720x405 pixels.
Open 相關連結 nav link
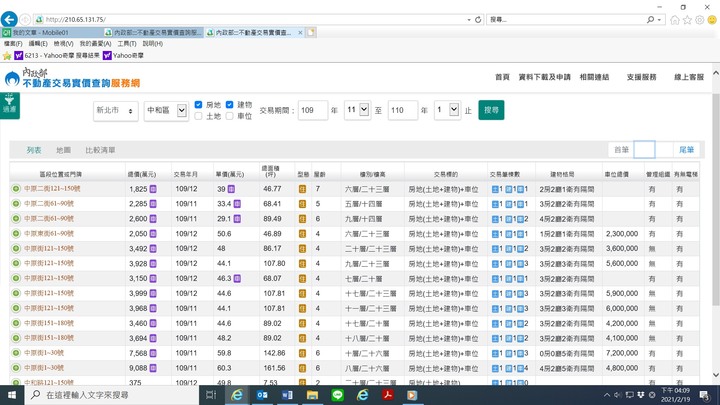pyautogui.click(x=594, y=77)
